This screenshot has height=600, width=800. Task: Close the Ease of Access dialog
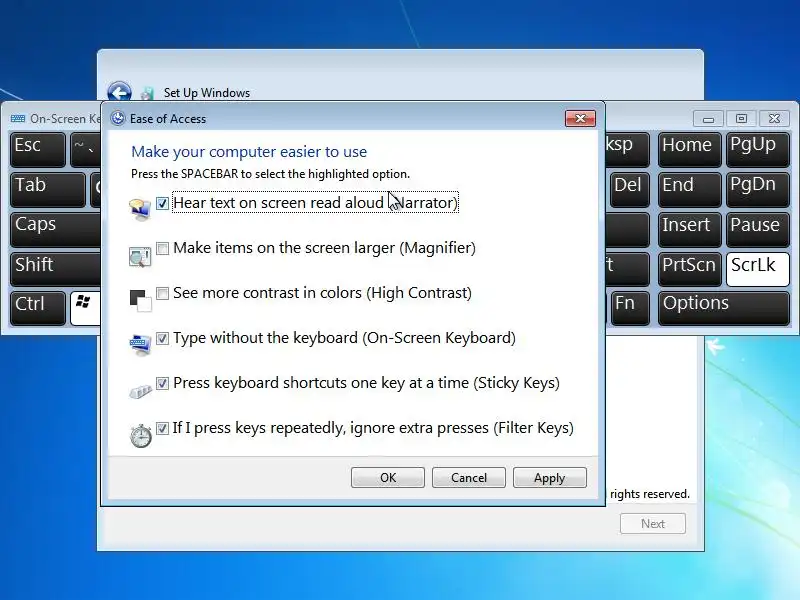click(580, 118)
